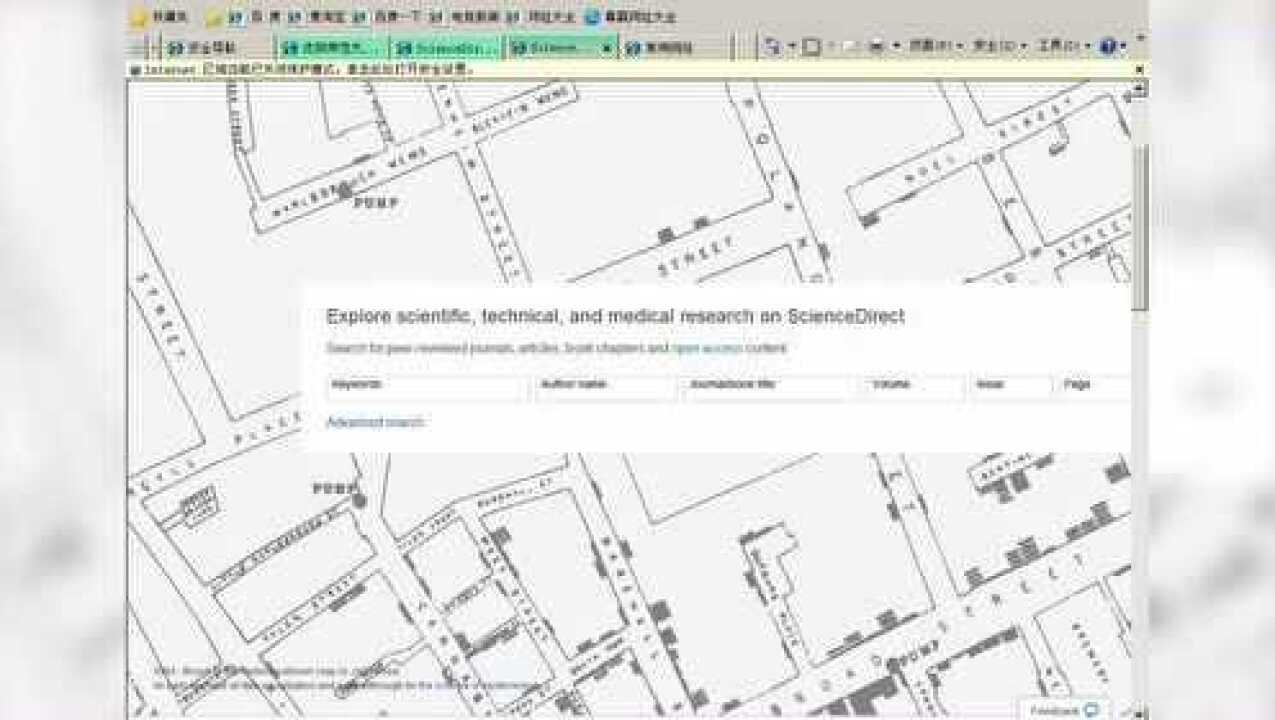
Task: Click the vertical scrollbar thumb
Action: point(1140,230)
